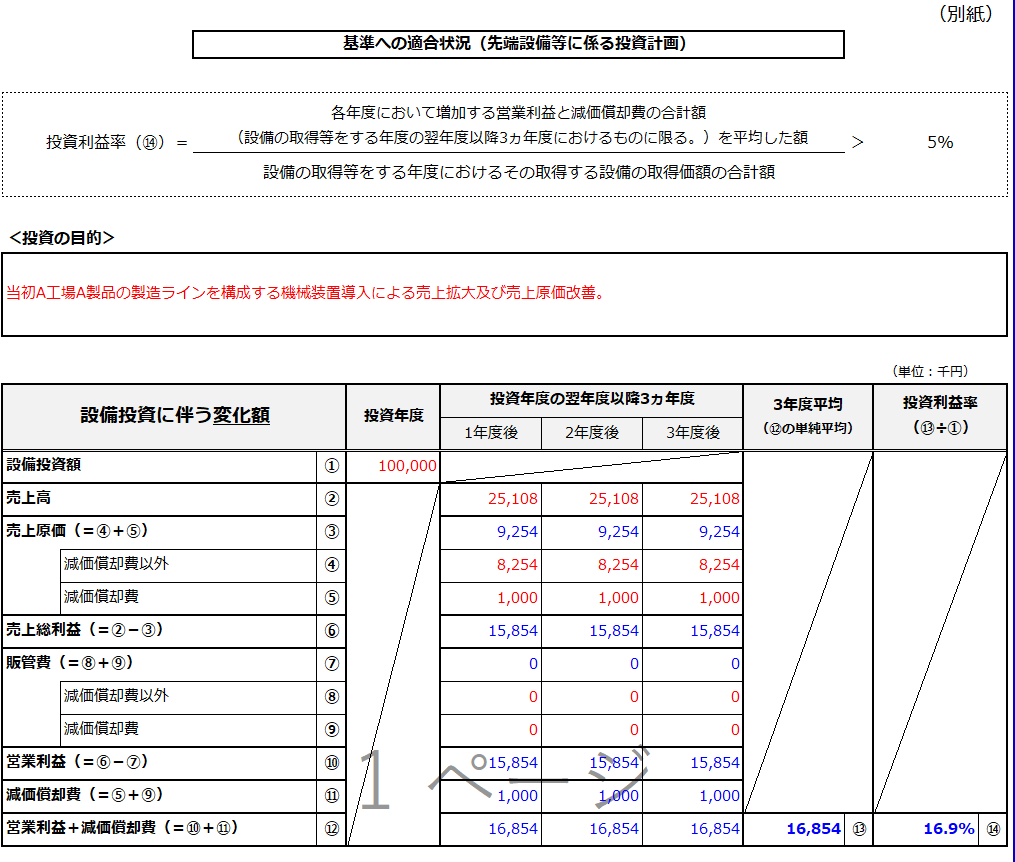Viewport: 1015px width, 862px height.
Task: Select the 営業利益（＝⑥－⑦）row label
Action: click(x=159, y=763)
